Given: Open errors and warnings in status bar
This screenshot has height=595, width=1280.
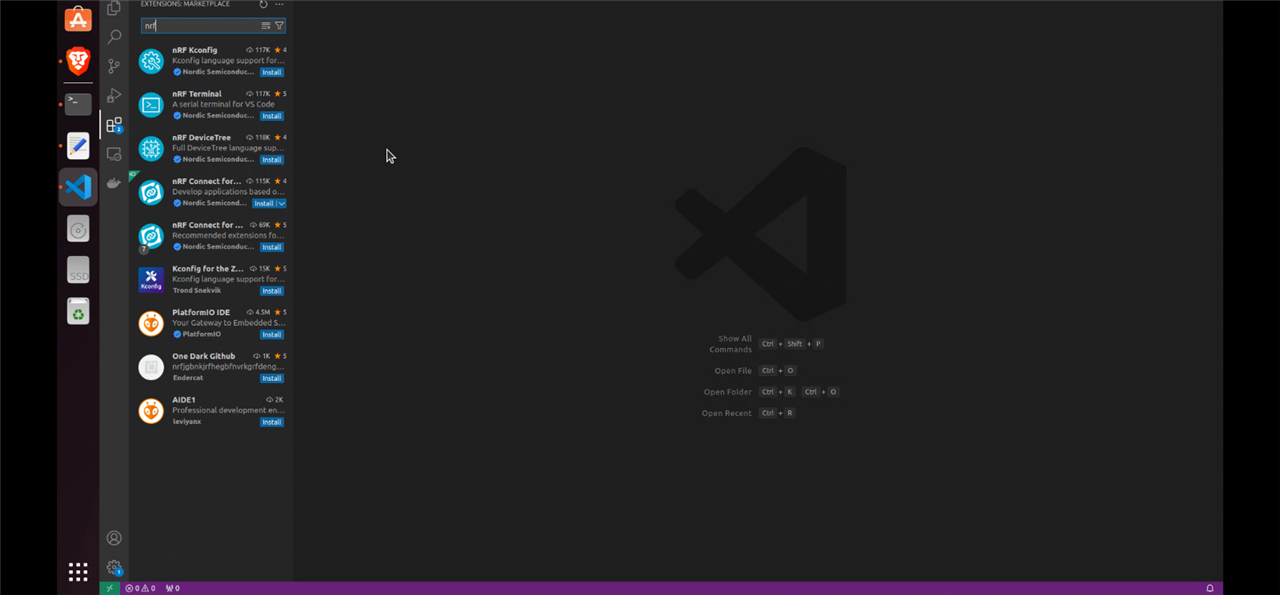Looking at the screenshot, I should tap(140, 588).
